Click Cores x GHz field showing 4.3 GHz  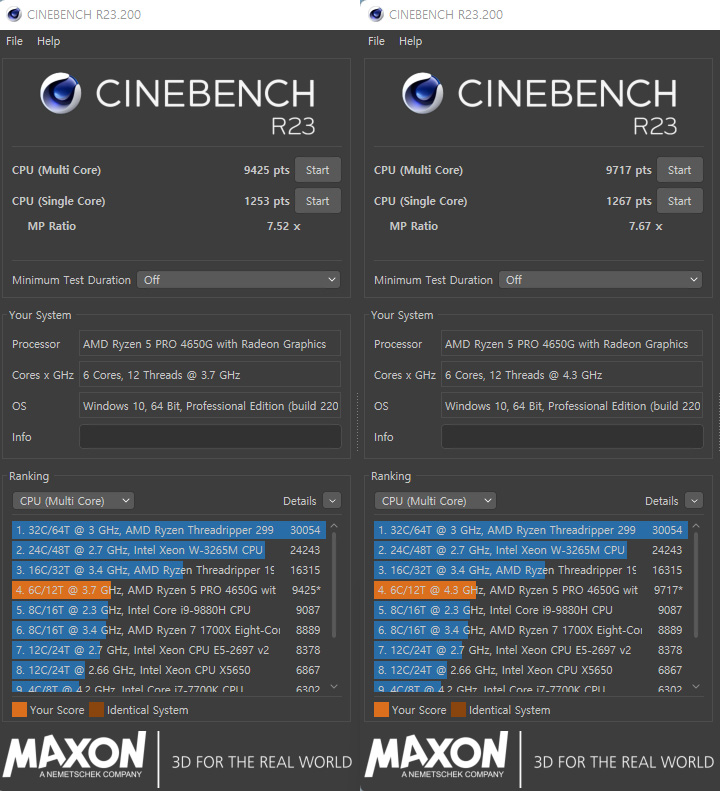(572, 375)
